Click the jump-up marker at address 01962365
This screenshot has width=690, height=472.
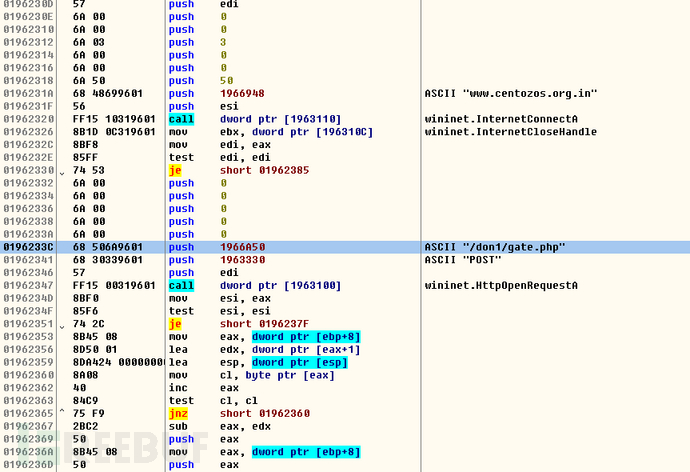click(x=62, y=411)
